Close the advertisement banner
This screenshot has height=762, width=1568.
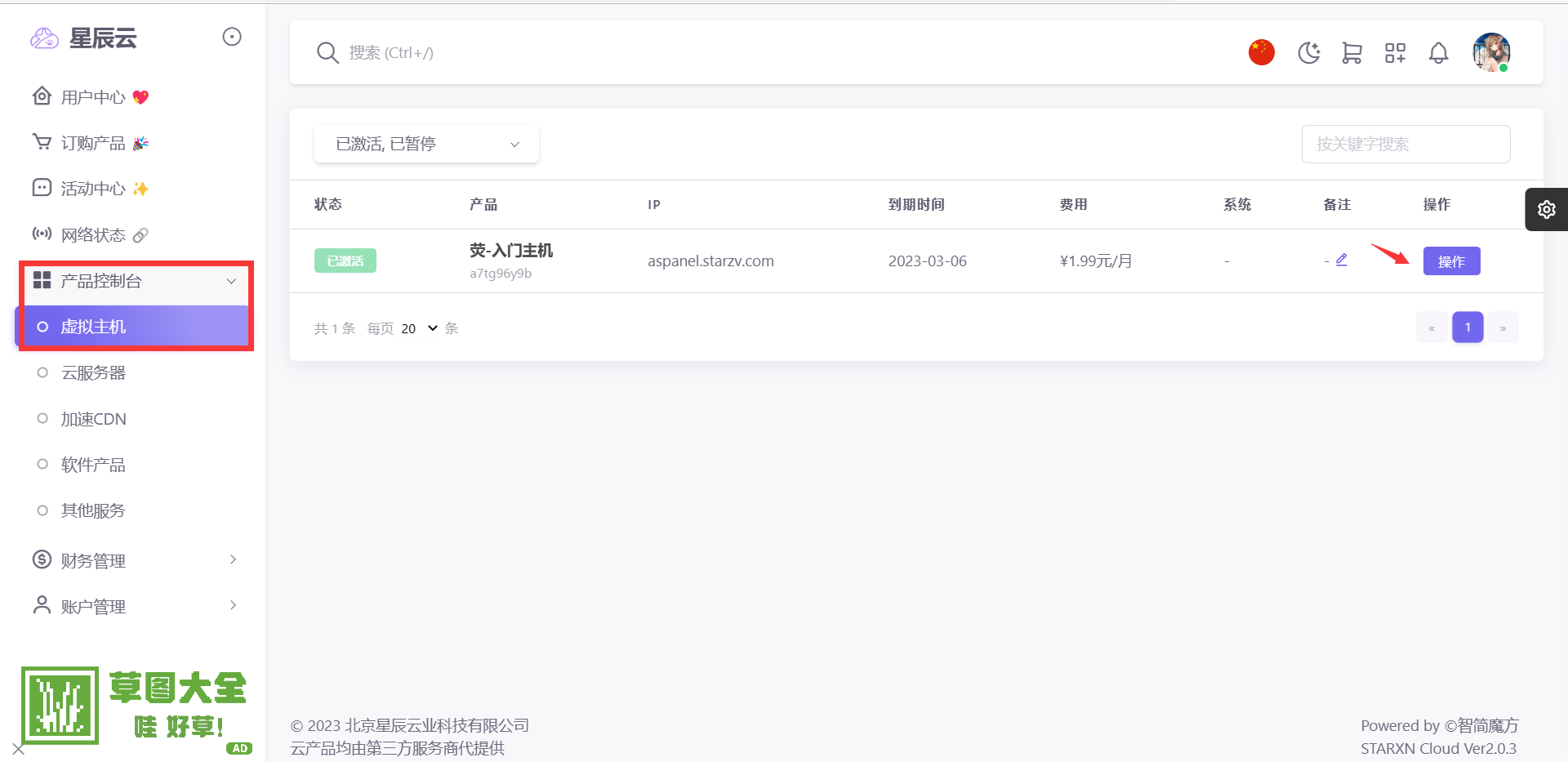(x=19, y=749)
